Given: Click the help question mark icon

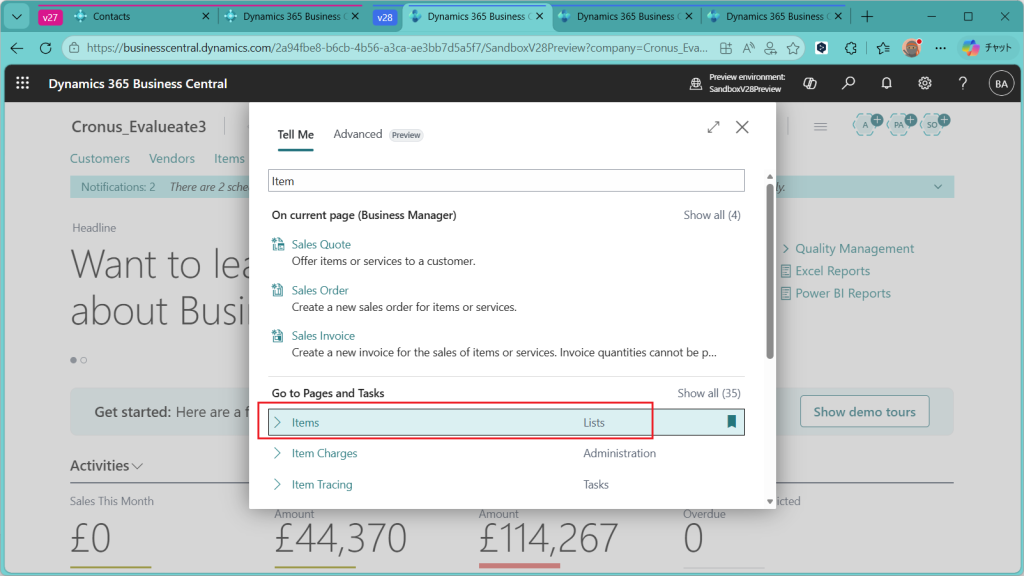Looking at the screenshot, I should tap(962, 84).
